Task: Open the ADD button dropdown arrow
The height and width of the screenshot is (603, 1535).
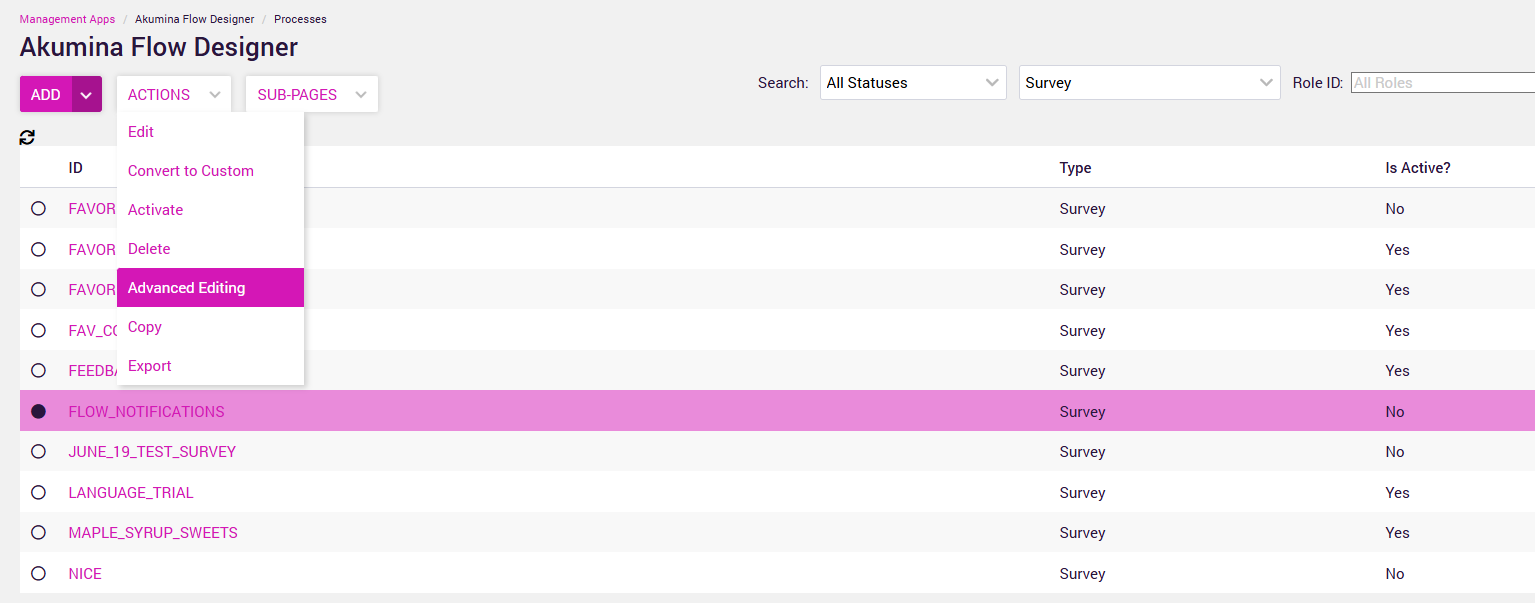Action: pyautogui.click(x=87, y=95)
